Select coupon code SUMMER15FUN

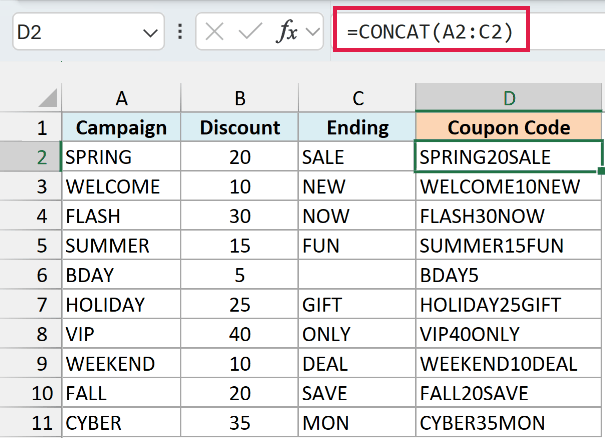click(509, 245)
